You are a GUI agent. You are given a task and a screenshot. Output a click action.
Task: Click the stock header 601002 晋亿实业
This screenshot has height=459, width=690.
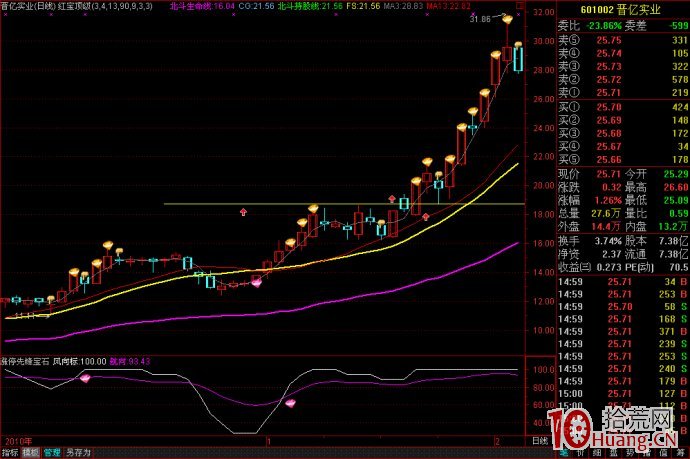point(620,10)
